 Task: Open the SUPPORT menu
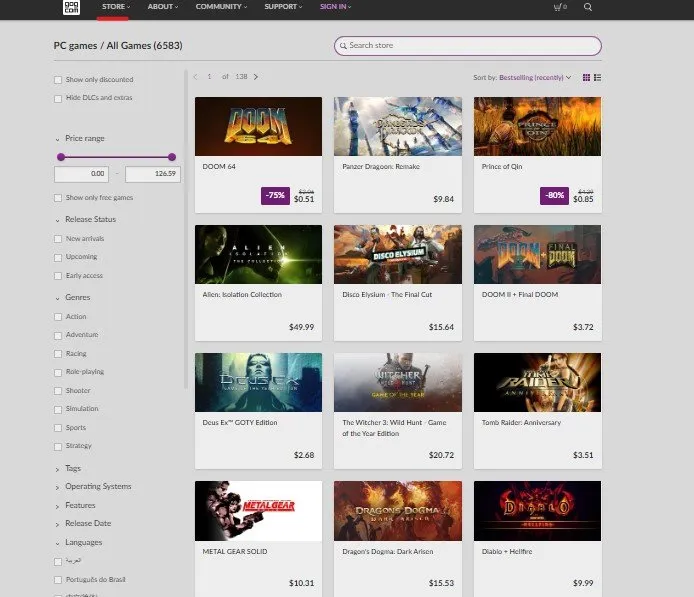283,7
